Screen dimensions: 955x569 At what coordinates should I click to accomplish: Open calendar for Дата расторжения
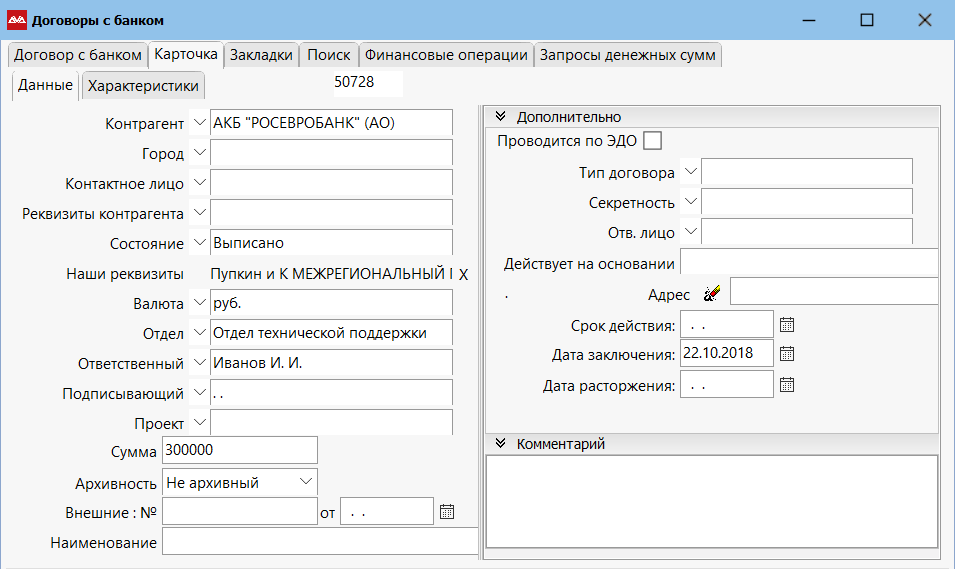coord(787,385)
